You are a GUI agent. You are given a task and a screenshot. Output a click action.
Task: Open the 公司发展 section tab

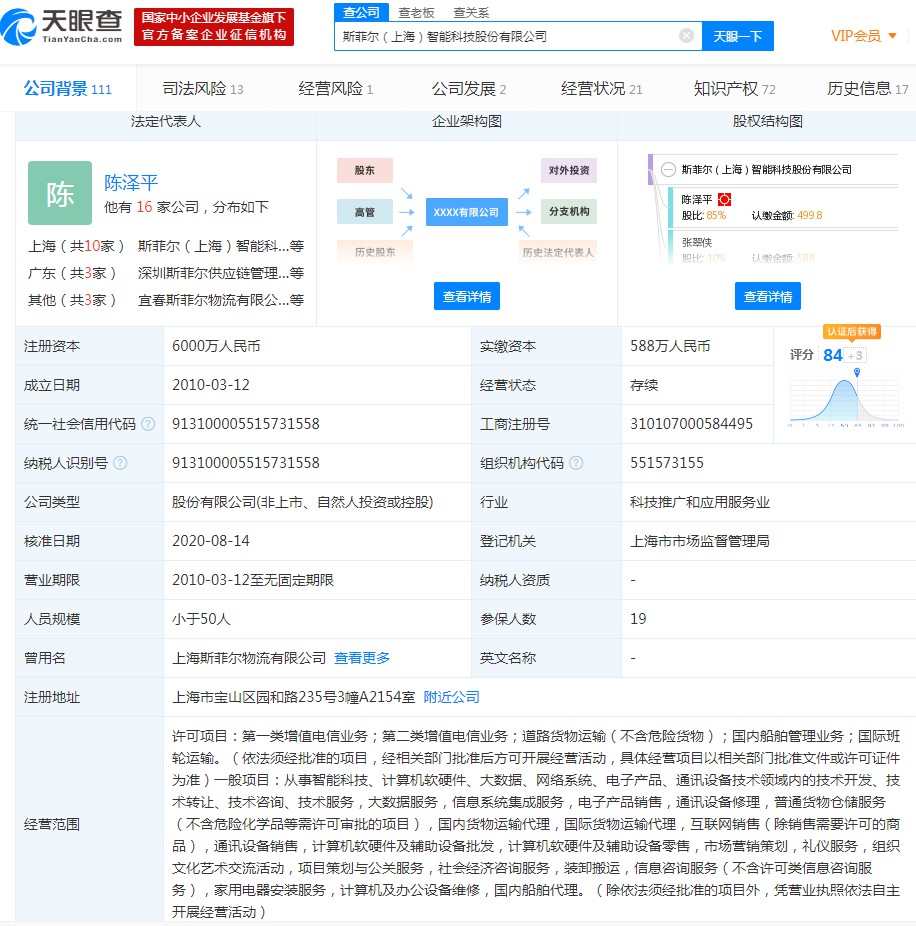click(468, 89)
